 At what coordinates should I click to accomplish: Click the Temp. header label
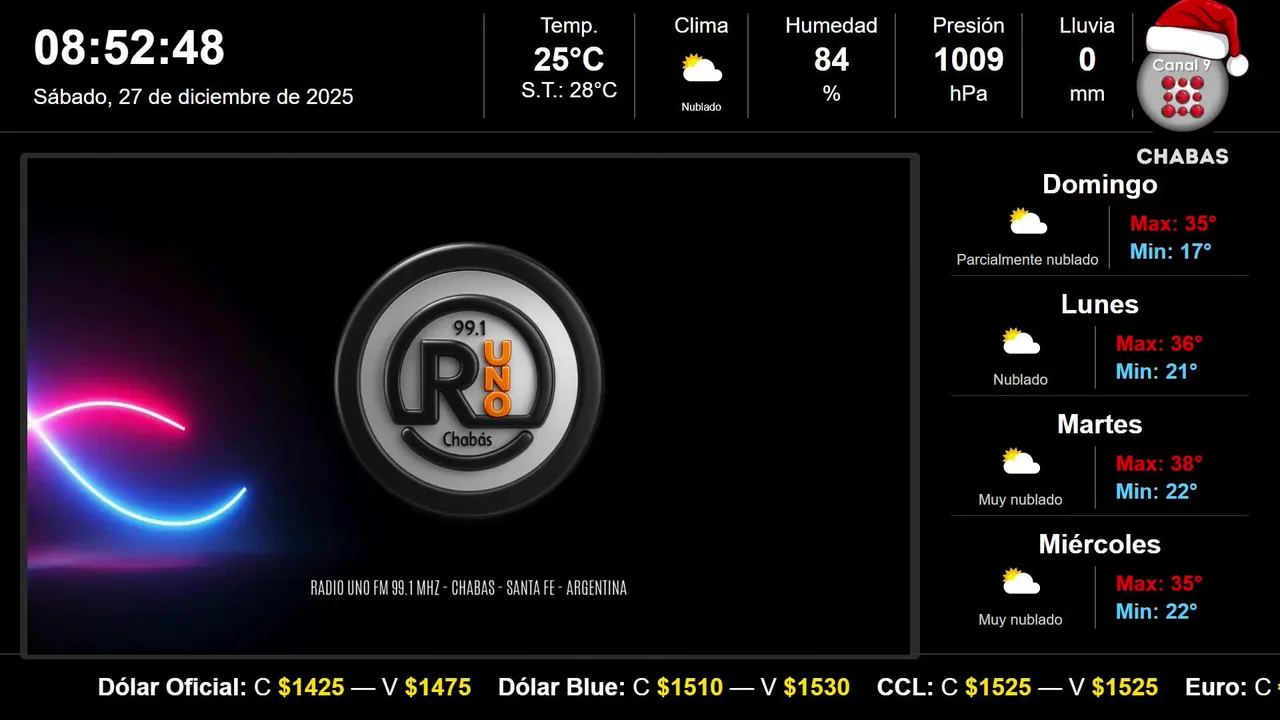569,26
